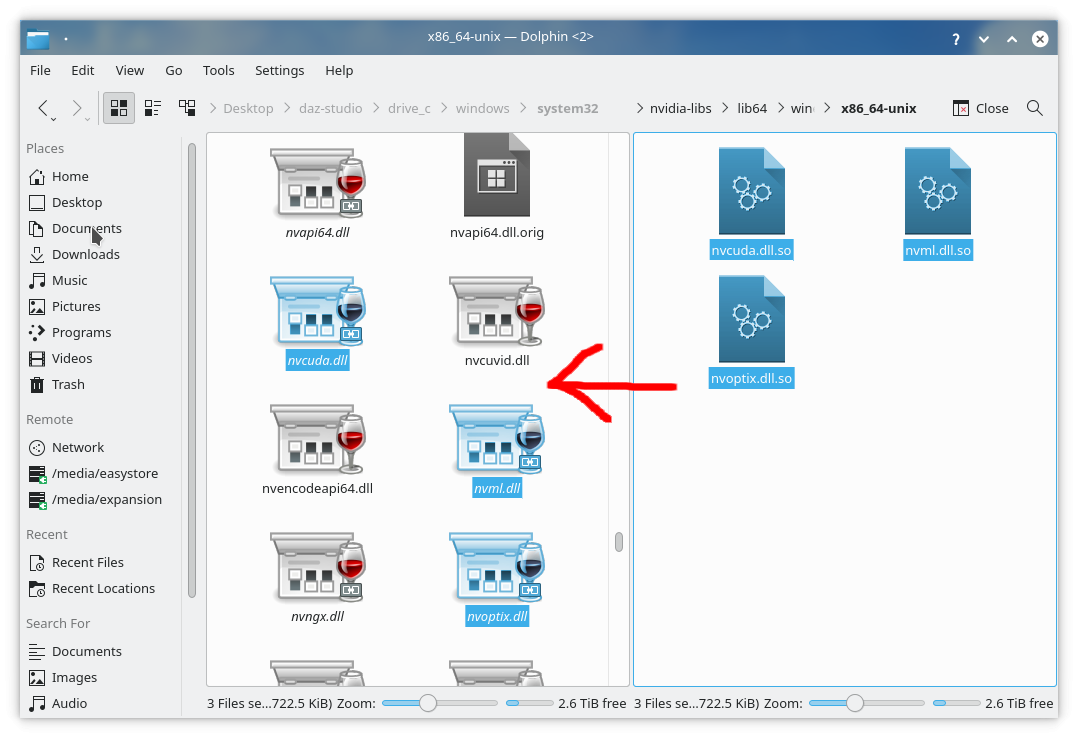Click the daz-studio breadcrumb

pyautogui.click(x=331, y=108)
